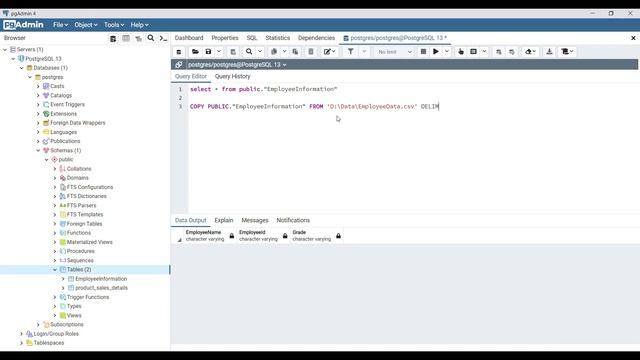Select the Tablespaces tree item
The width and height of the screenshot is (640, 360).
[49, 343]
